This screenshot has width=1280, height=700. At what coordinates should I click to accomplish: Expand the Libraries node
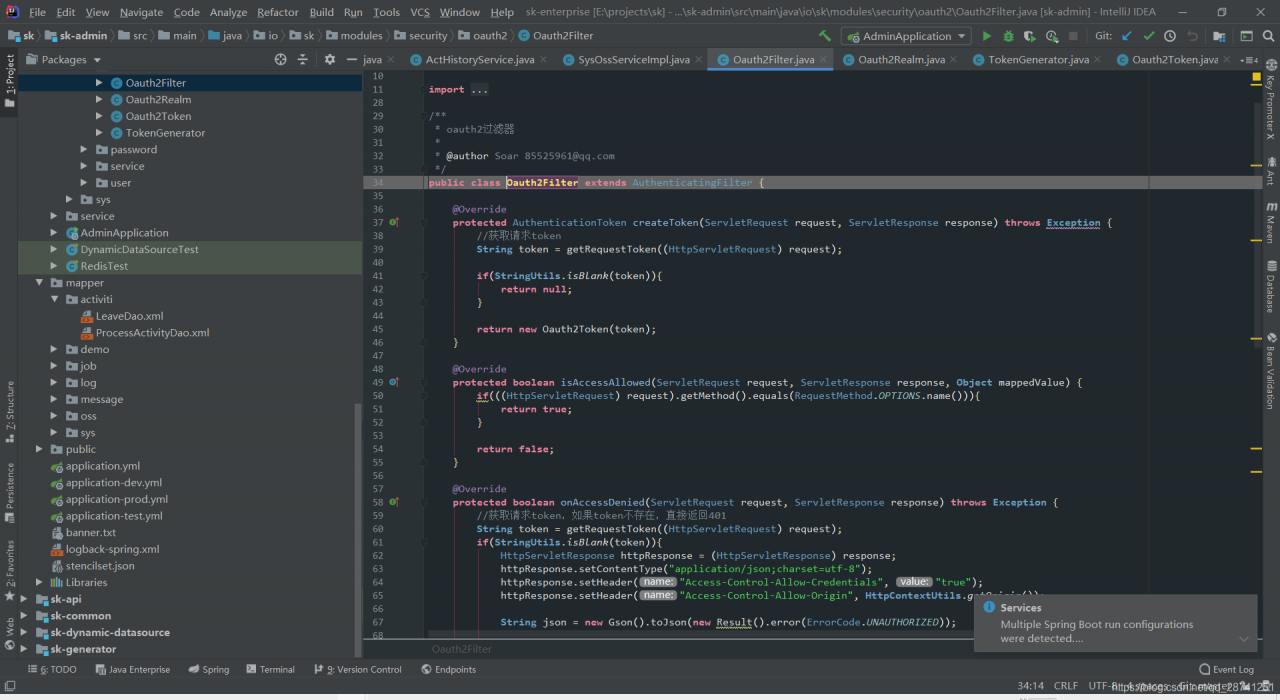[x=39, y=582]
